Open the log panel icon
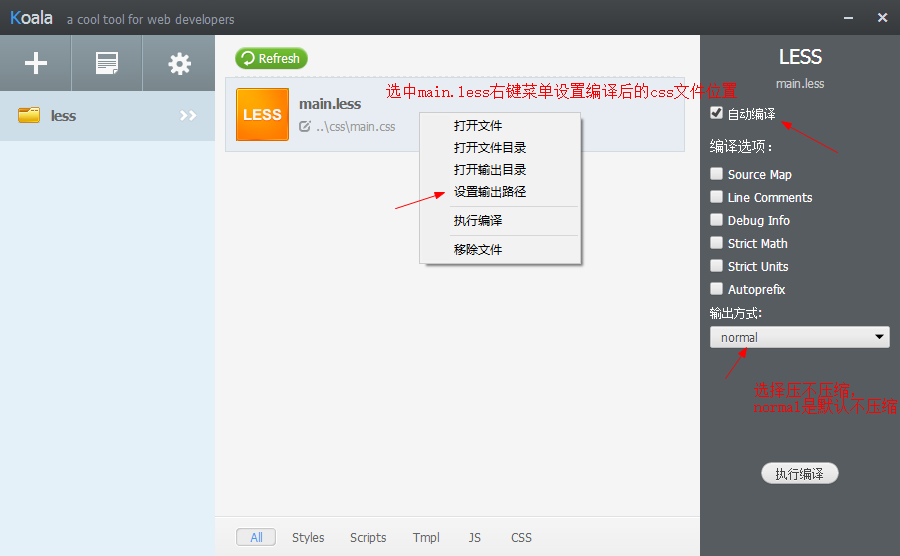Viewport: 900px width, 556px height. 107,63
